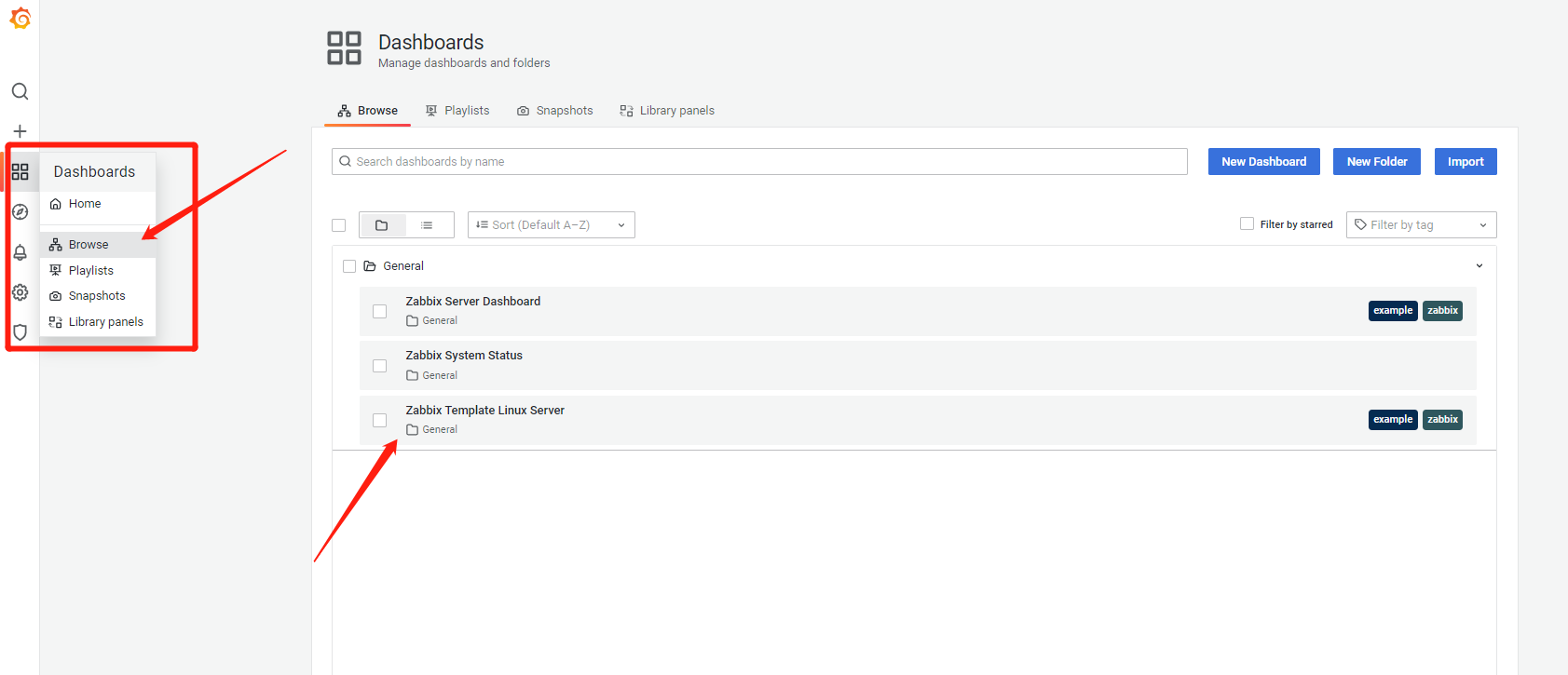Screen dimensions: 1568x675
Task: Click the Import button
Action: pos(1466,162)
